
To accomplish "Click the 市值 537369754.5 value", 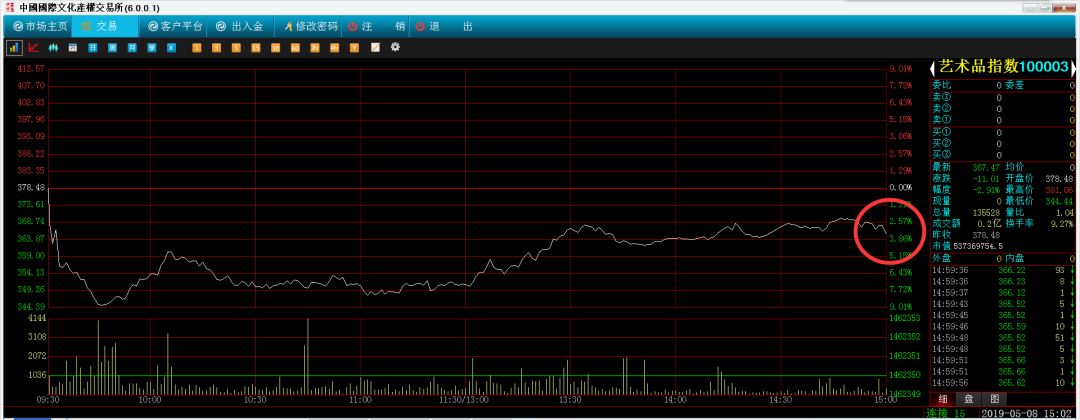I will pyautogui.click(x=978, y=246).
